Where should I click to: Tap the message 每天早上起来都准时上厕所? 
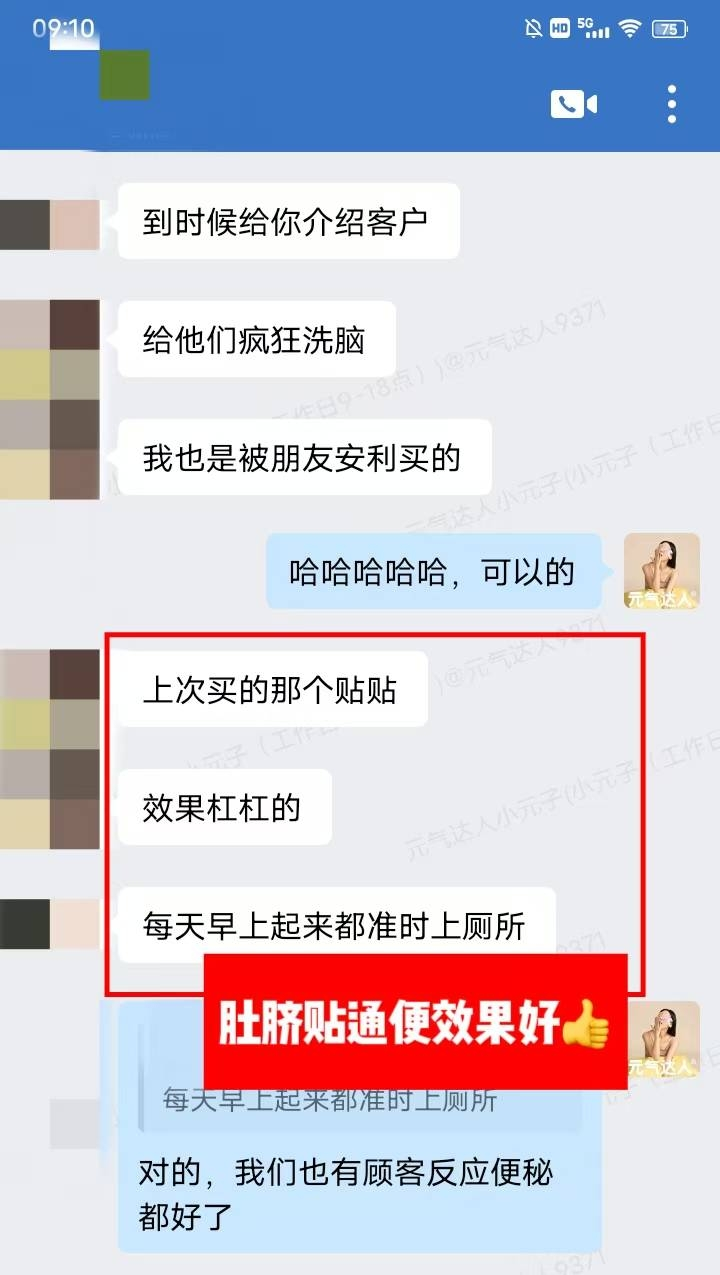[337, 926]
